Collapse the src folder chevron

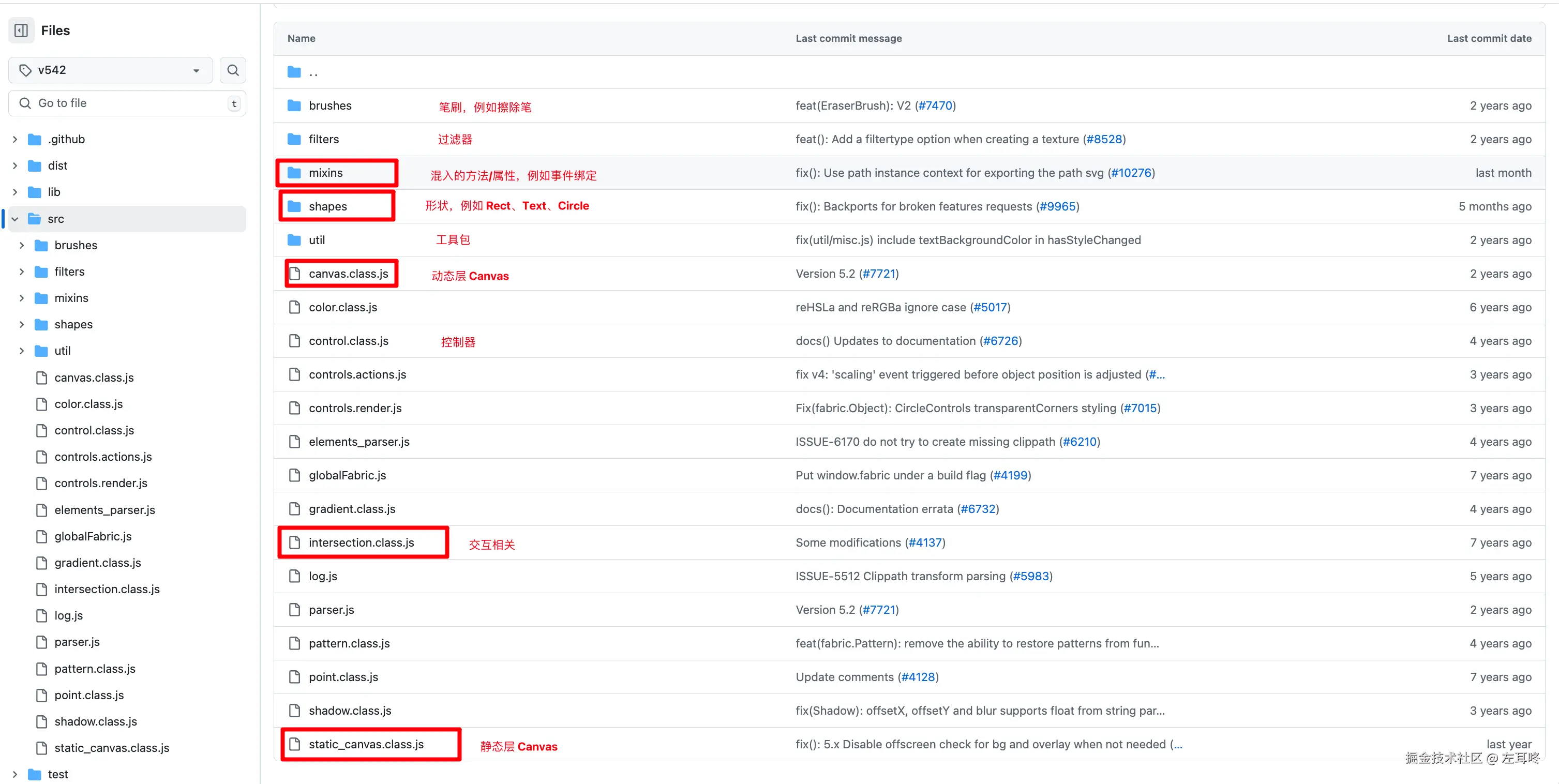tap(15, 219)
